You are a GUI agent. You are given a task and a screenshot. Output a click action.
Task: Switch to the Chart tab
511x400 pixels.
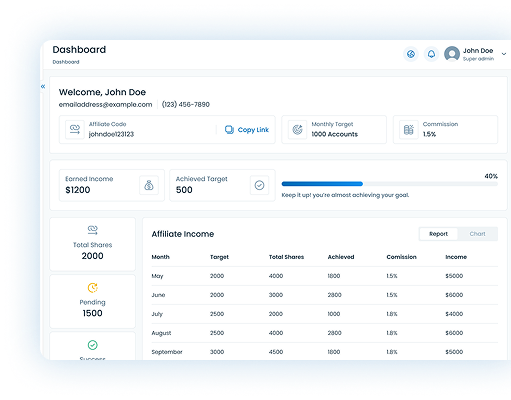tap(477, 234)
